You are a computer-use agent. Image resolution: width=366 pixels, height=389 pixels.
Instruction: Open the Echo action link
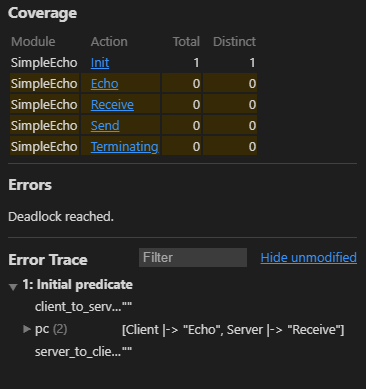104,84
